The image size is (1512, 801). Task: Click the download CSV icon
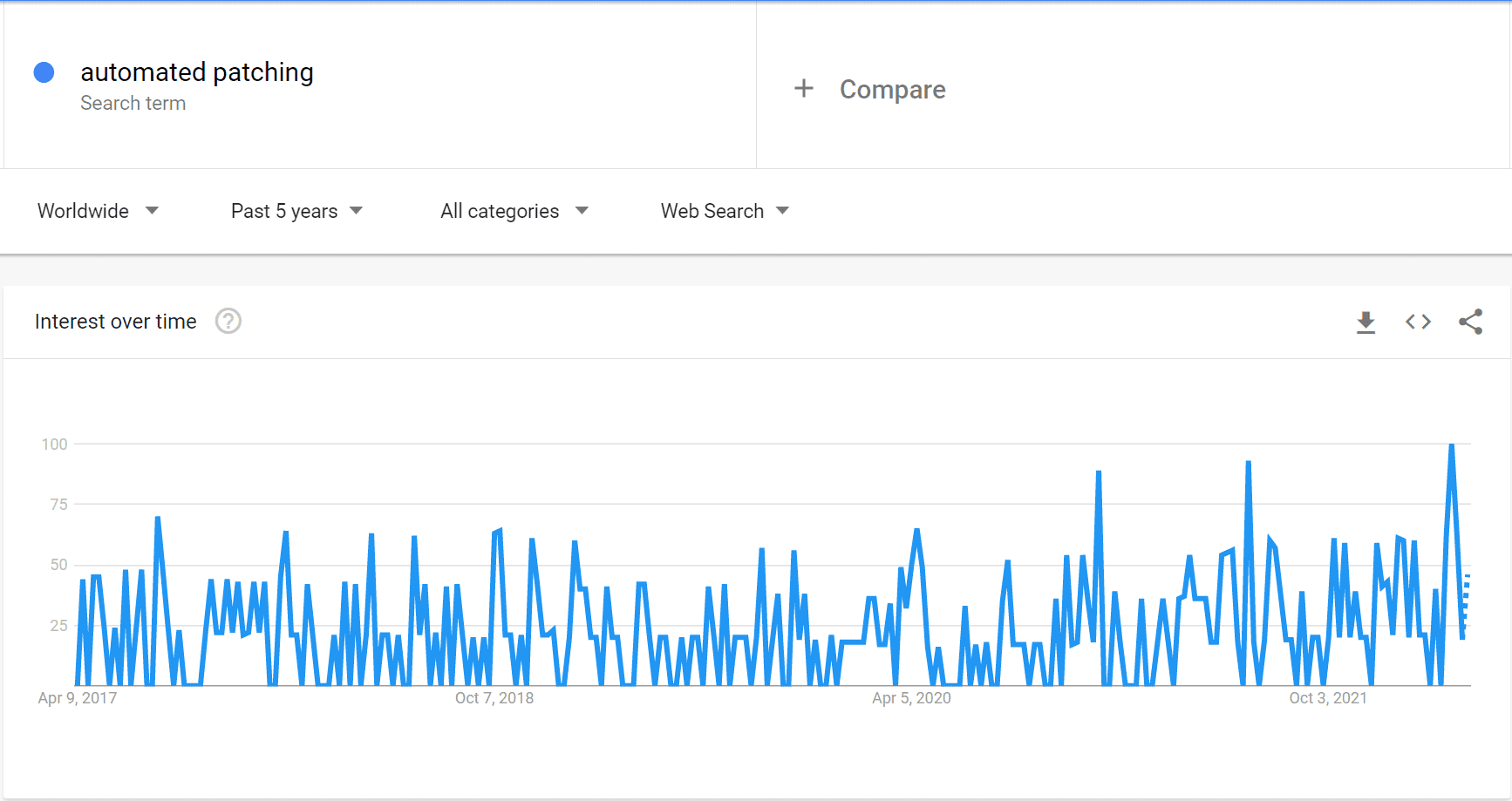(1366, 322)
